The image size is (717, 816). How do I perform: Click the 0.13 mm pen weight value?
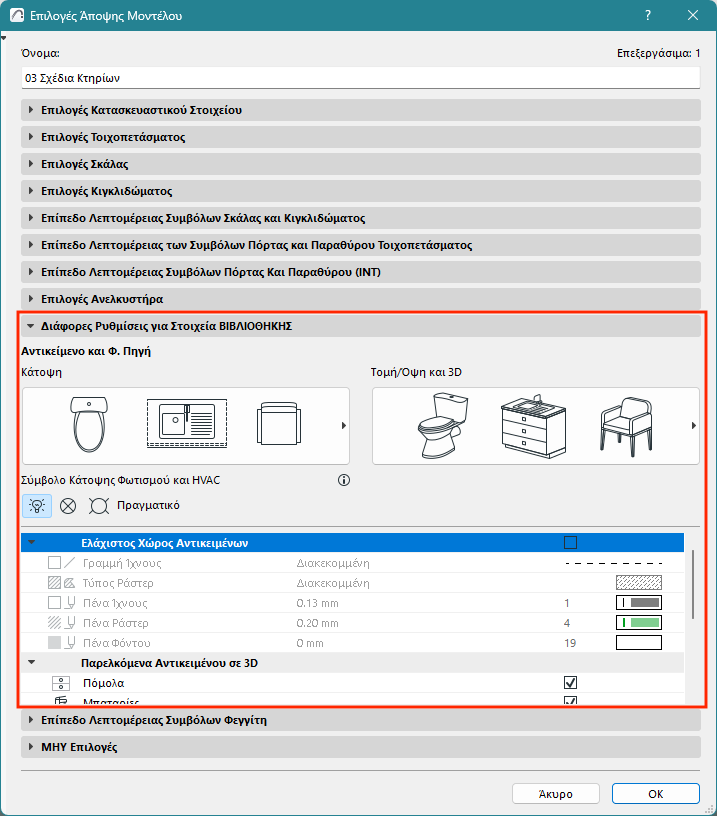[317, 603]
